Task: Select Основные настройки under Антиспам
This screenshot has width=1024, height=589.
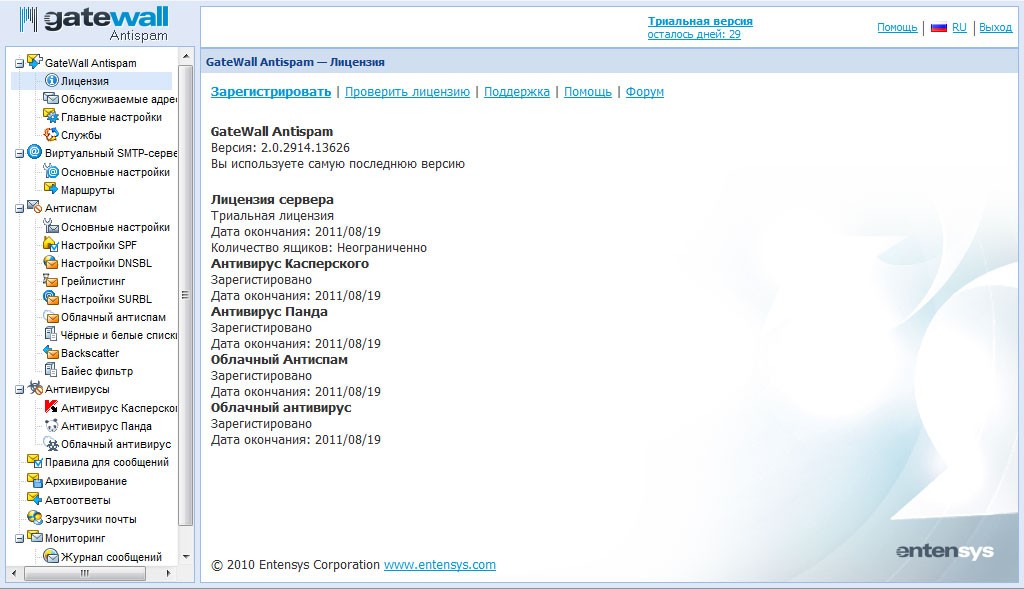Action: pyautogui.click(x=115, y=227)
